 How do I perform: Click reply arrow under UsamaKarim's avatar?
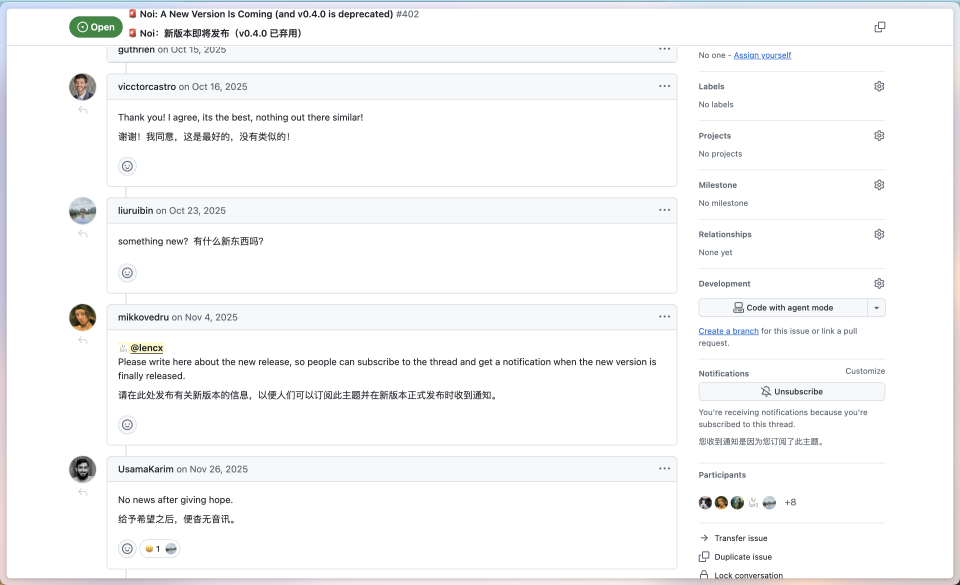(83, 492)
